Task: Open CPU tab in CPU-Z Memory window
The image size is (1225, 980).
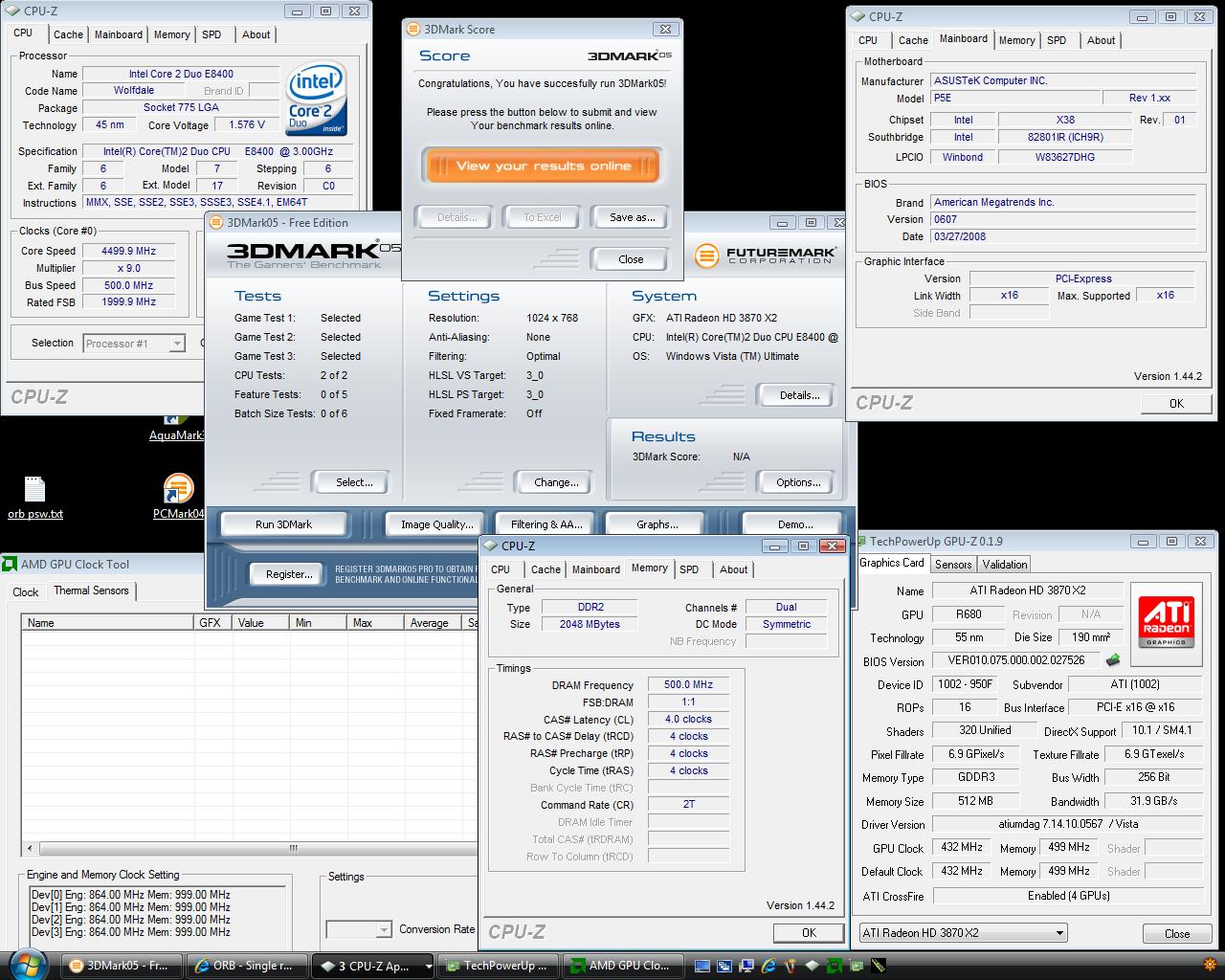Action: point(501,569)
